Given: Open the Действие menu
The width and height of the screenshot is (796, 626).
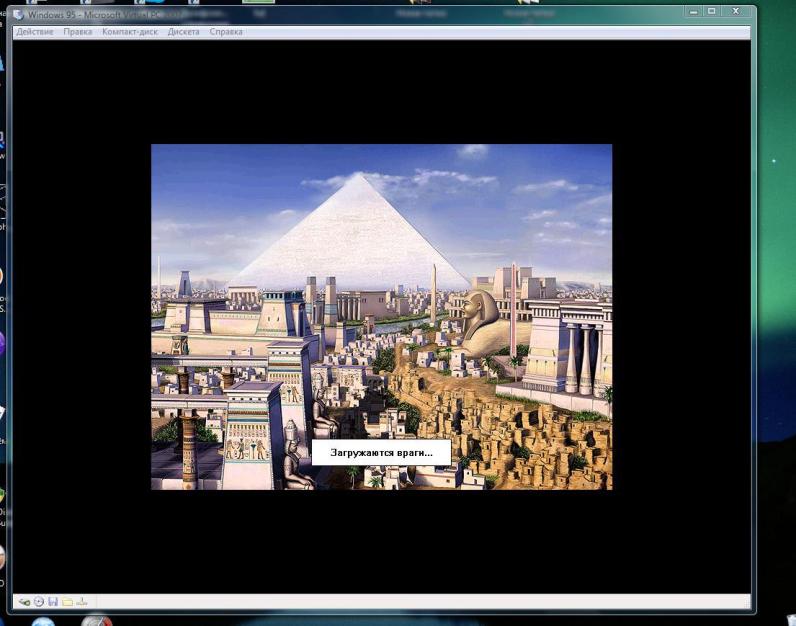Looking at the screenshot, I should 35,31.
